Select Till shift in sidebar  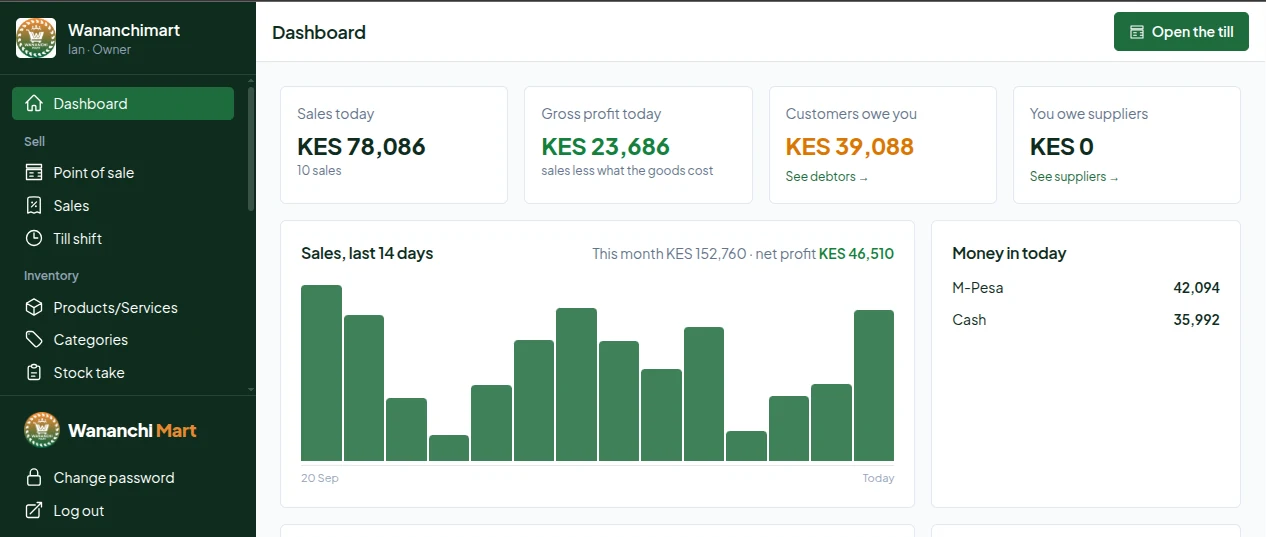(123, 238)
